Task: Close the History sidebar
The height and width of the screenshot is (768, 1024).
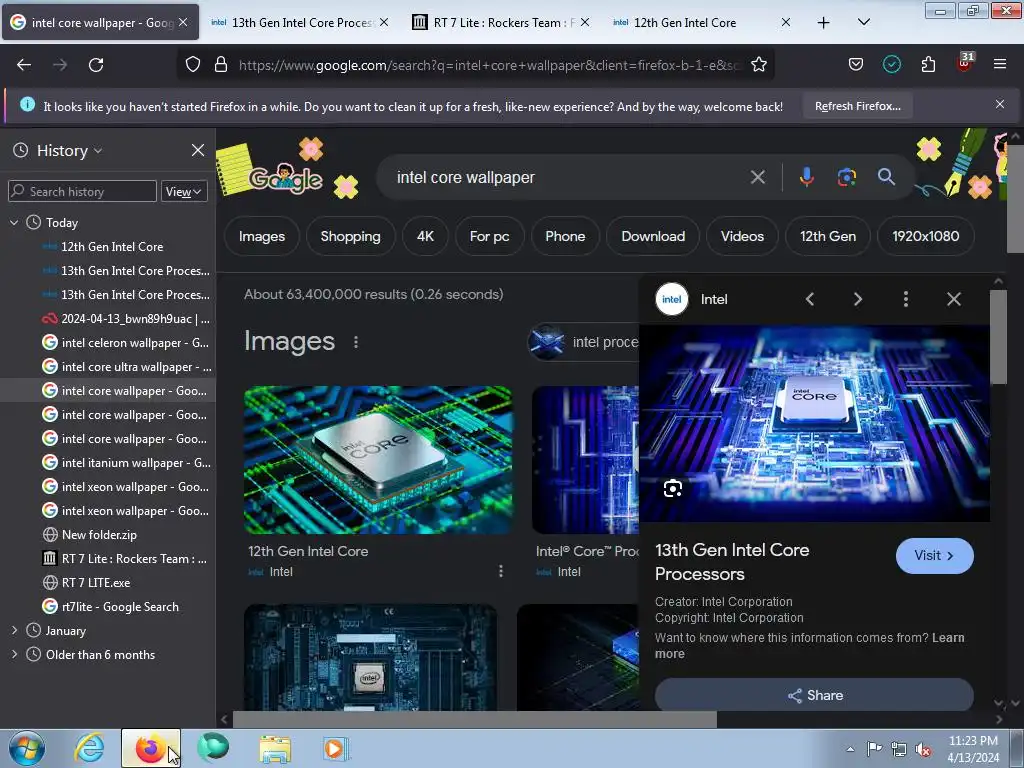Action: (198, 150)
